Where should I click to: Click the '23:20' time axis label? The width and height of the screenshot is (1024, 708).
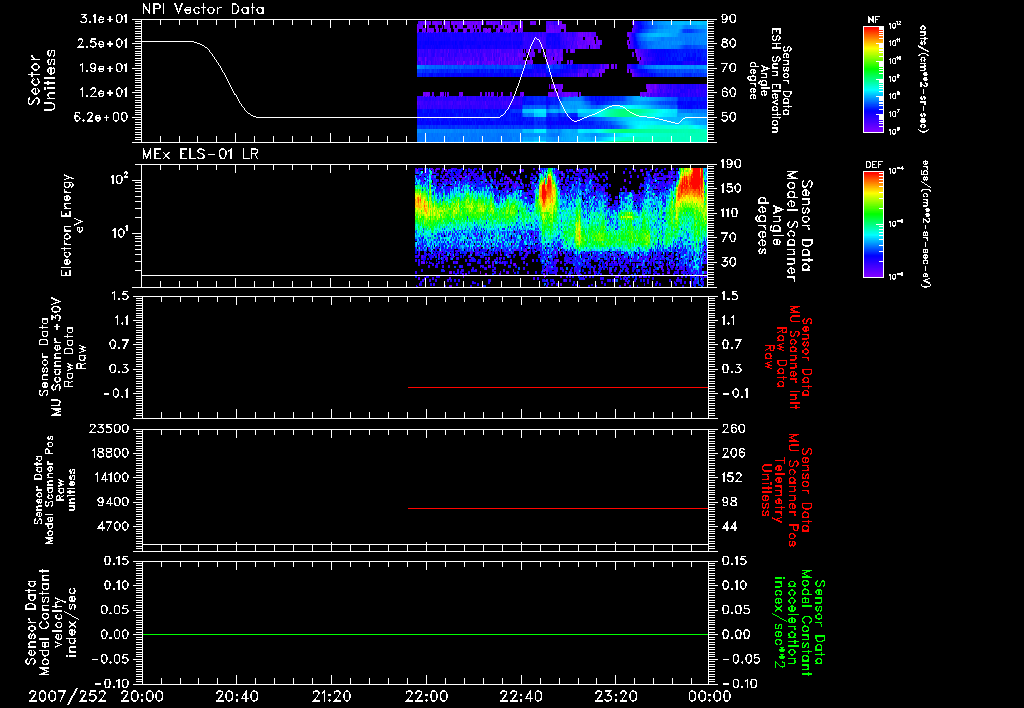click(x=615, y=696)
